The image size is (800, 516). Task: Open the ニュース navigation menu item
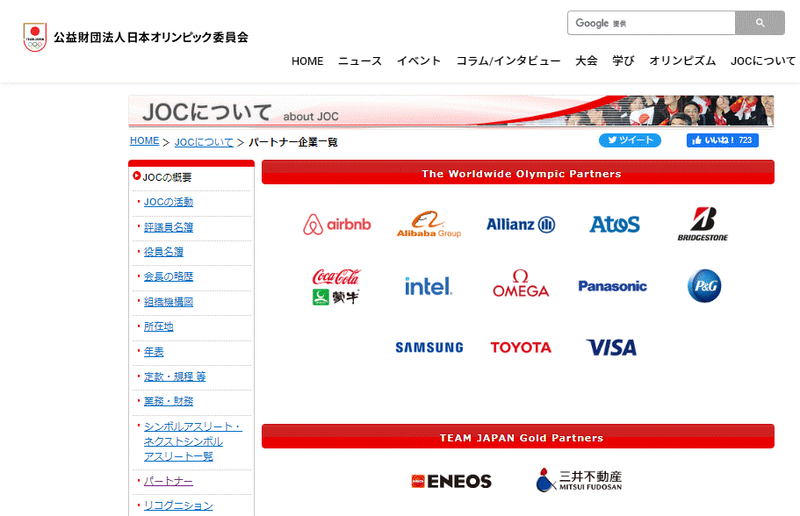[360, 61]
